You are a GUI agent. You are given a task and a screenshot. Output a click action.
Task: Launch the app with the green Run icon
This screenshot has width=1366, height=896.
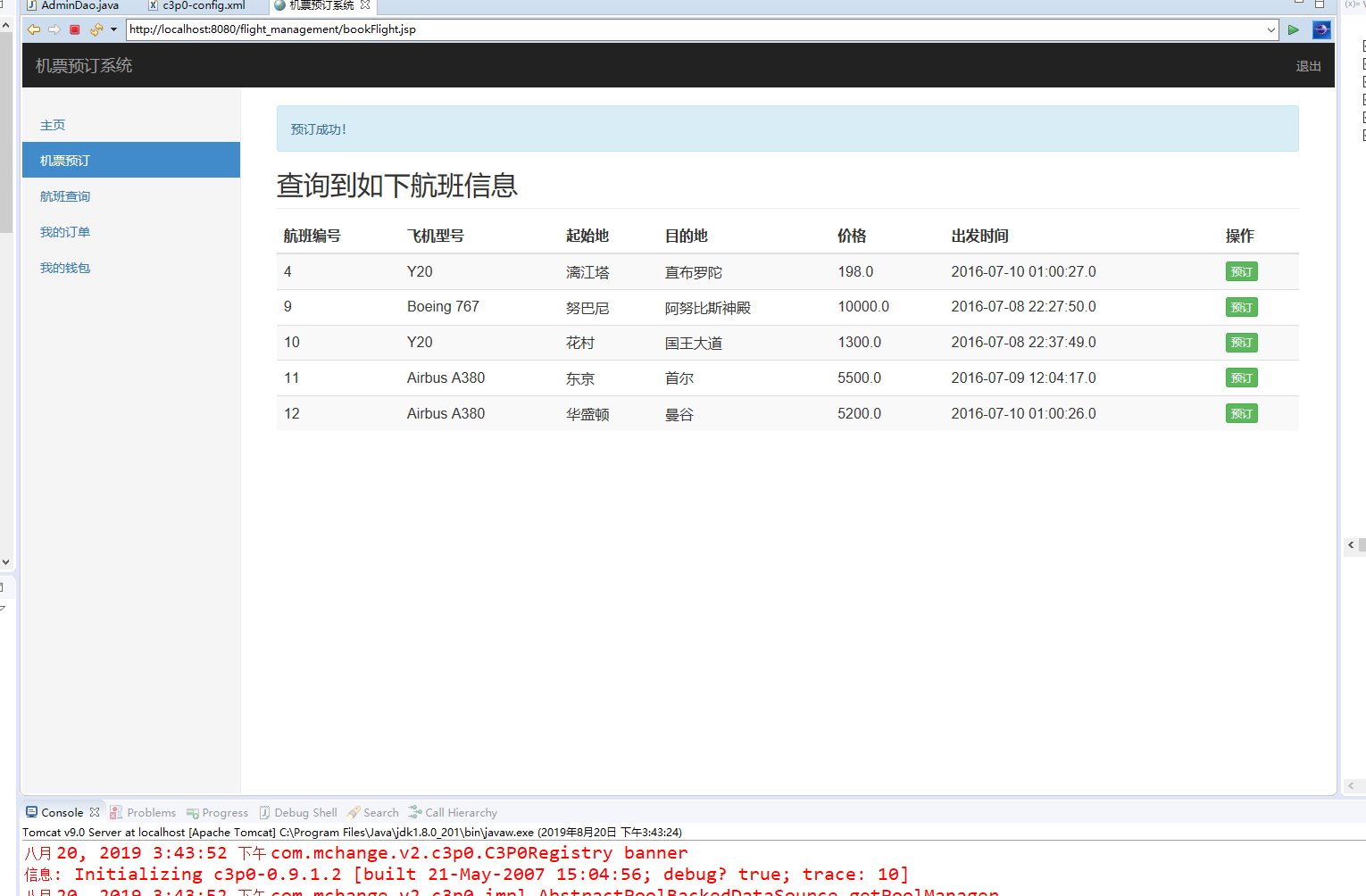(1294, 29)
